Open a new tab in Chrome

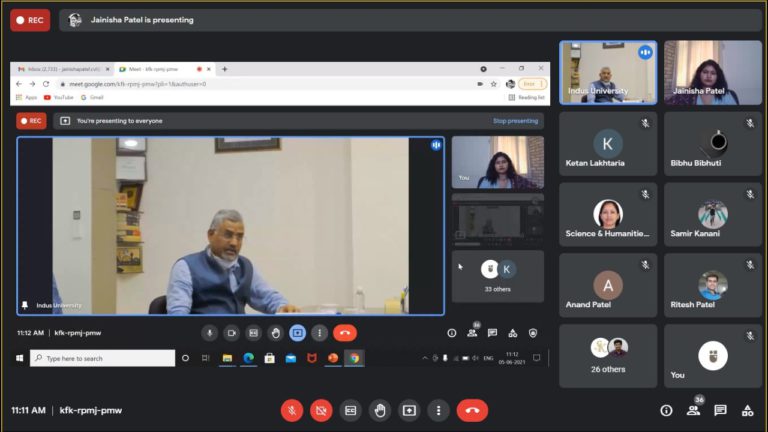click(225, 69)
